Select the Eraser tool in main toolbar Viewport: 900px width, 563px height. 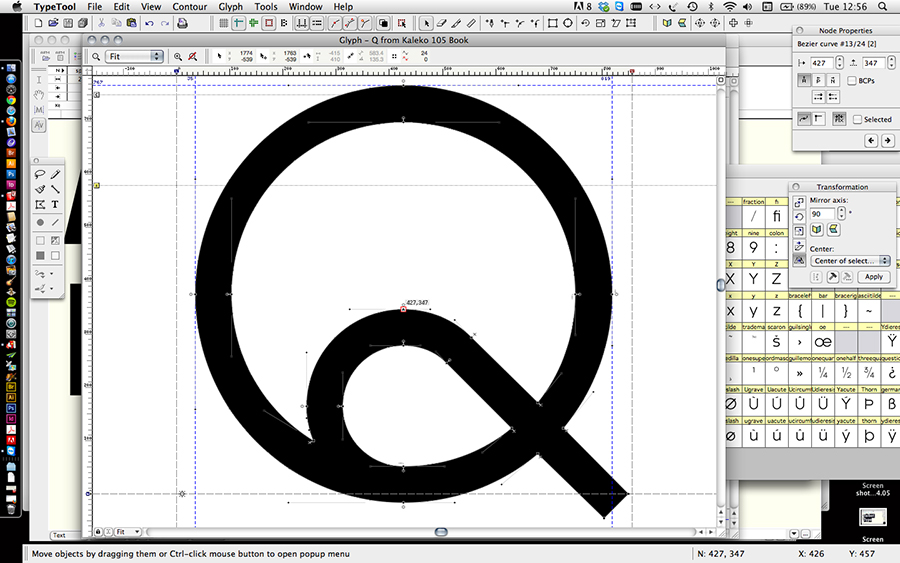coord(441,23)
